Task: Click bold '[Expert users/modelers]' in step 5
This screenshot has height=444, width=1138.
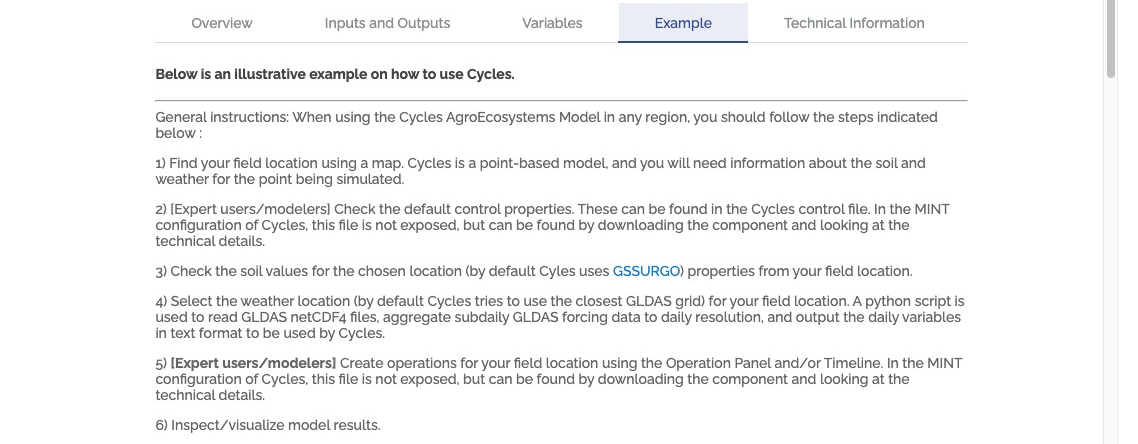Action: click(253, 363)
